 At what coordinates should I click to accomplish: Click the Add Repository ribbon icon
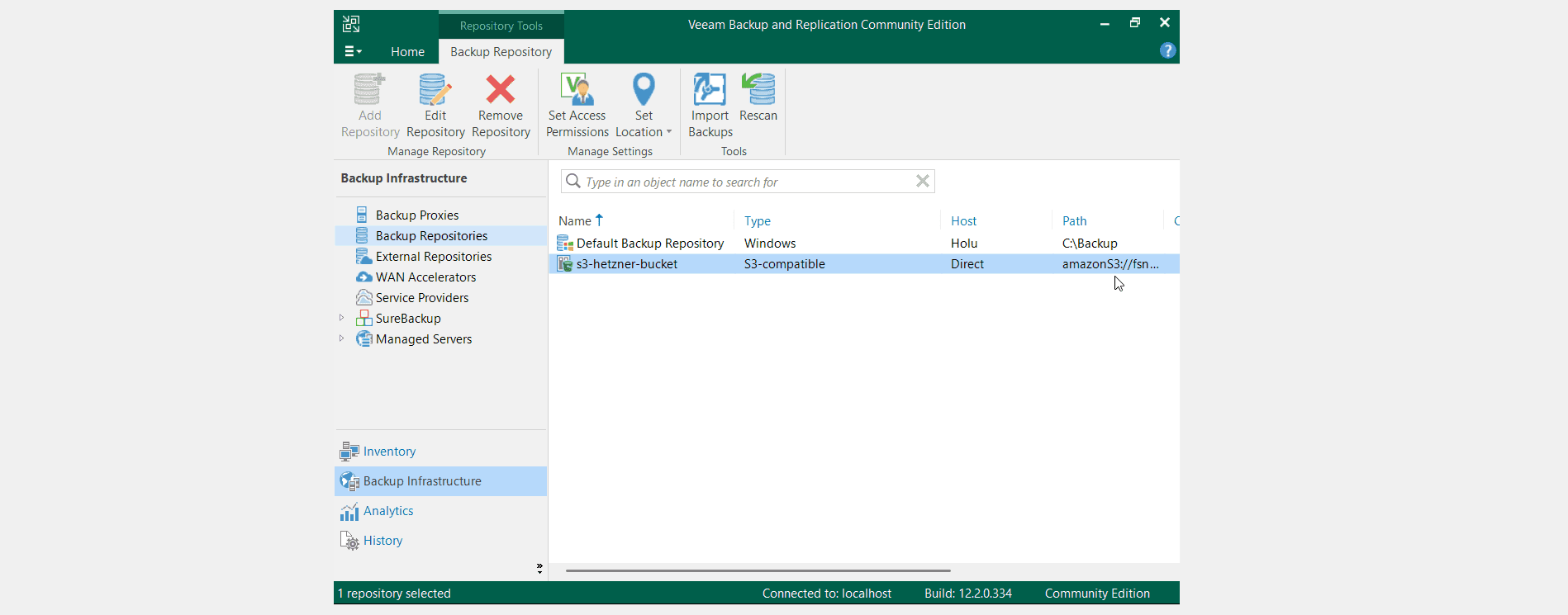click(369, 89)
